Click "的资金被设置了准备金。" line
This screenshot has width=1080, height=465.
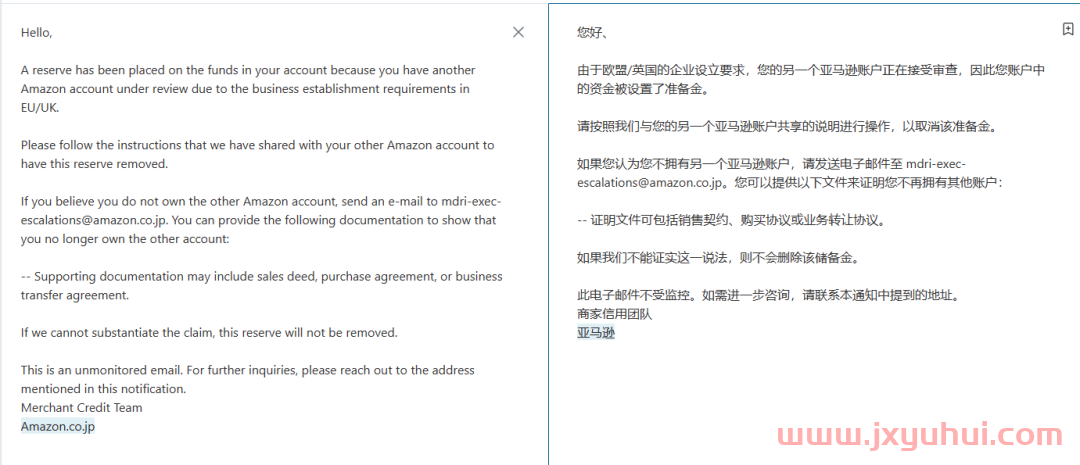tap(643, 89)
